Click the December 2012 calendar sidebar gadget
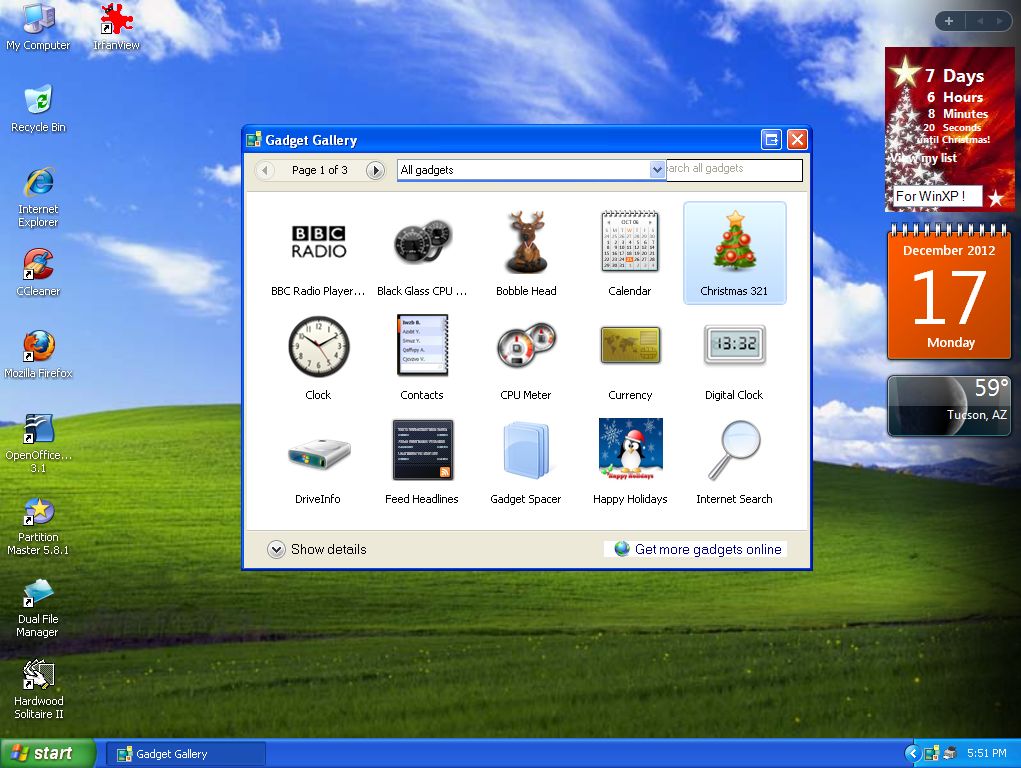Screen dimensions: 1021x768 coord(949,292)
